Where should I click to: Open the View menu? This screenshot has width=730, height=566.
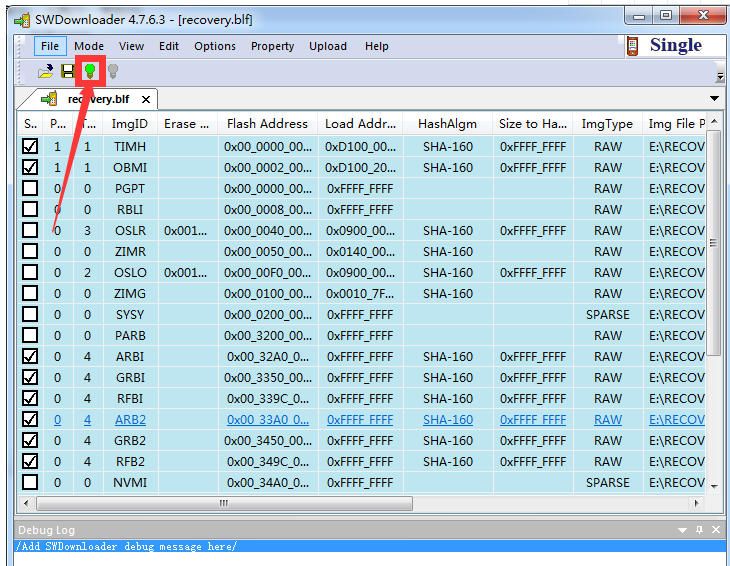[131, 46]
